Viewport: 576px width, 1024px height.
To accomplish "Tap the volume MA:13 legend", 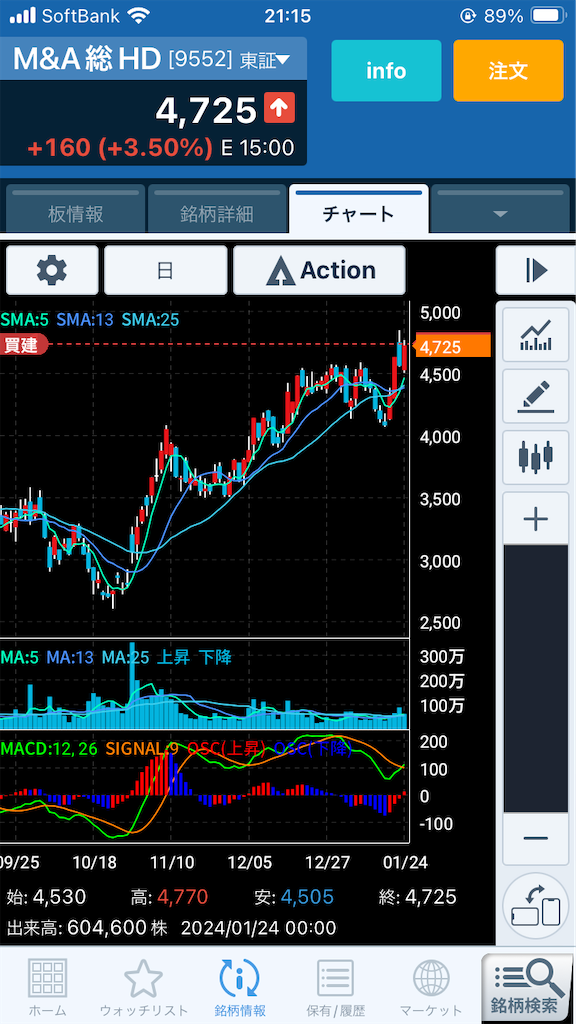I will (69, 657).
